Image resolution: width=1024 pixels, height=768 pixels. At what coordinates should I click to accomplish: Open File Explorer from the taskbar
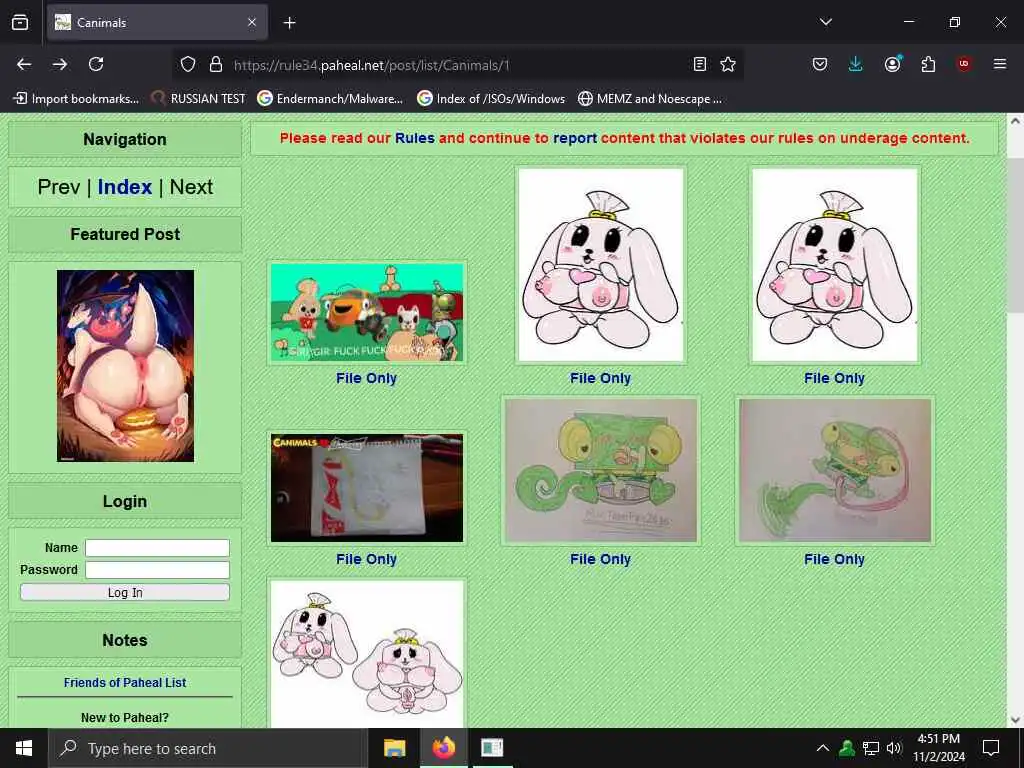[x=394, y=748]
